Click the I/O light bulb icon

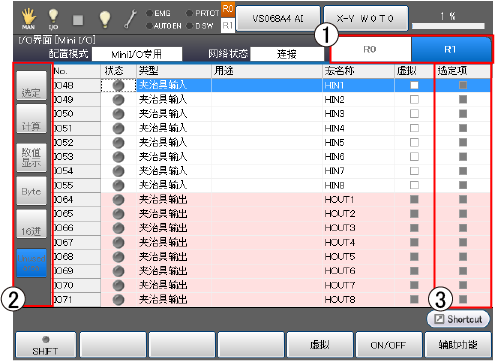tap(53, 19)
